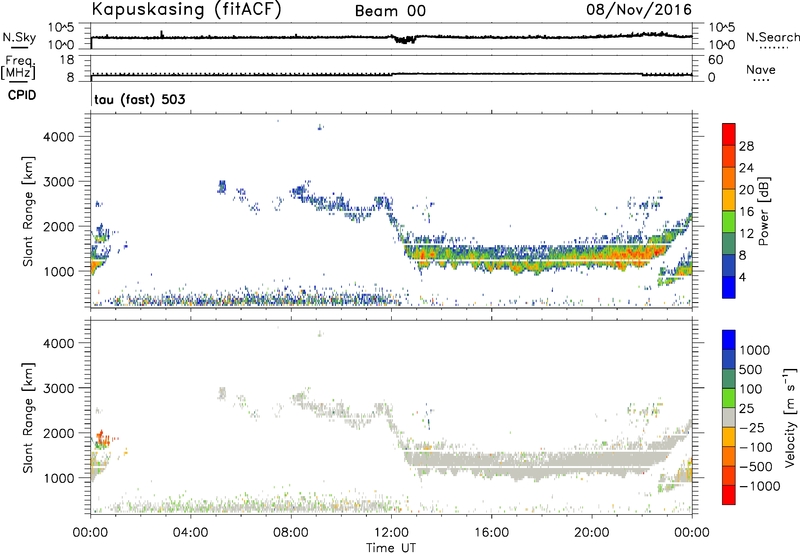The image size is (800, 554).
Task: Click the 'N.Sky' legend label
Action: pos(19,37)
